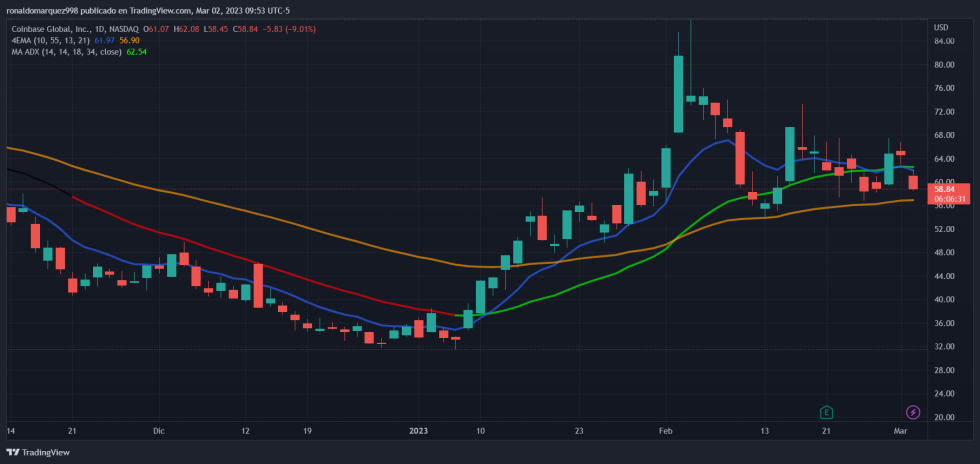Open the MA ADX indicator legend
Image resolution: width=980 pixels, height=464 pixels.
click(x=67, y=51)
